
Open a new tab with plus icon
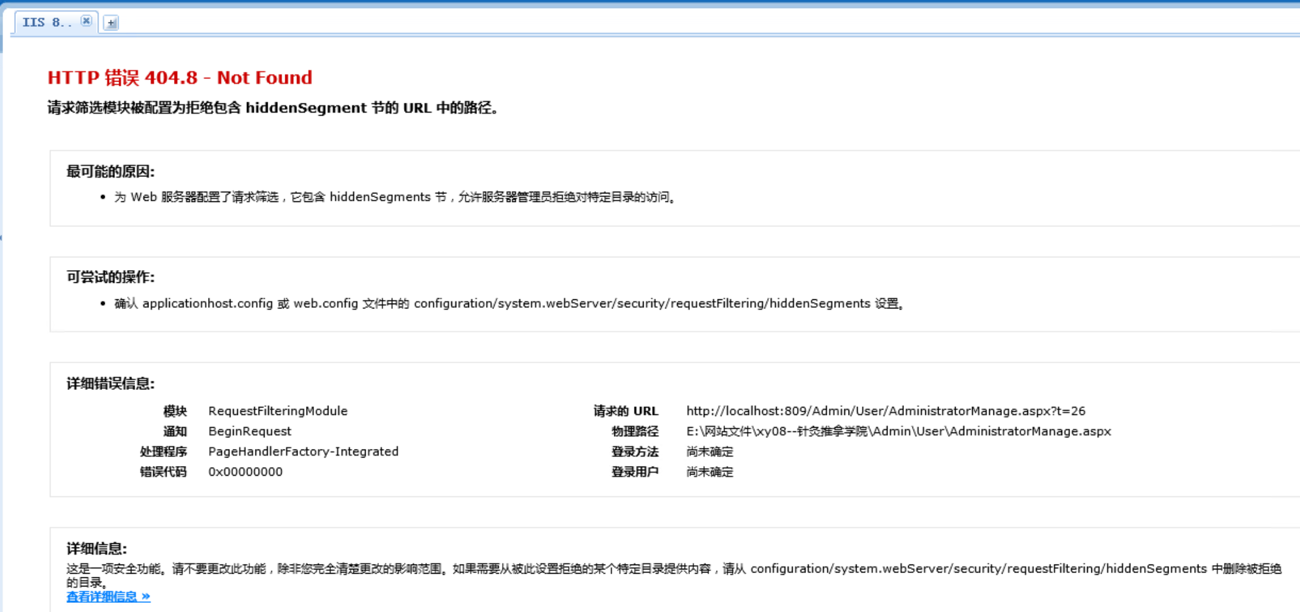111,23
